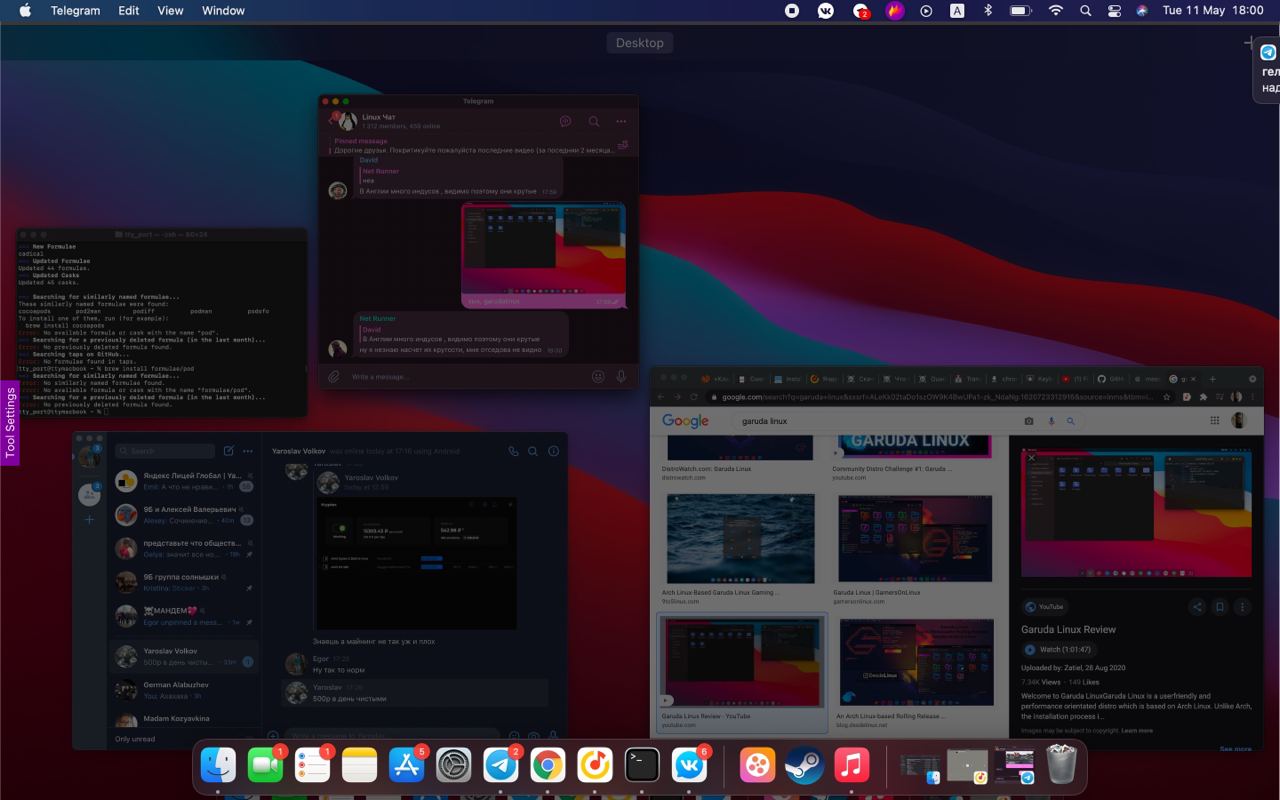The image size is (1280, 800).
Task: Open the Notes app in the Dock
Action: (359, 766)
